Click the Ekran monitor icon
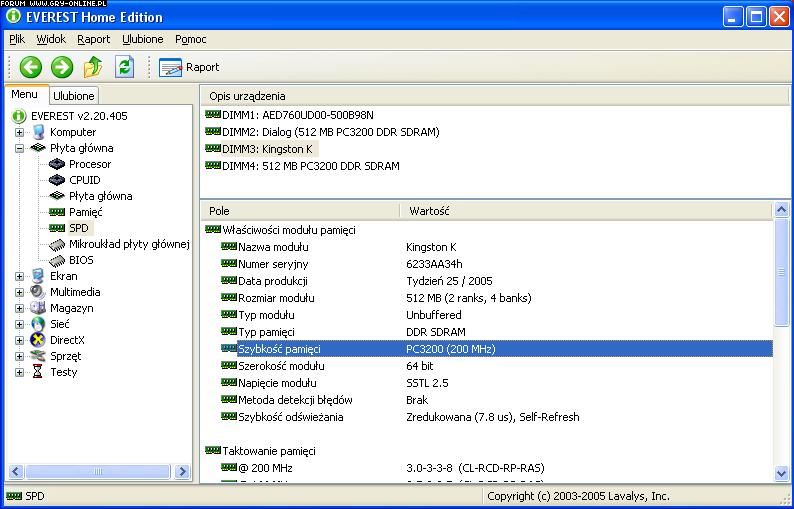 tap(38, 276)
